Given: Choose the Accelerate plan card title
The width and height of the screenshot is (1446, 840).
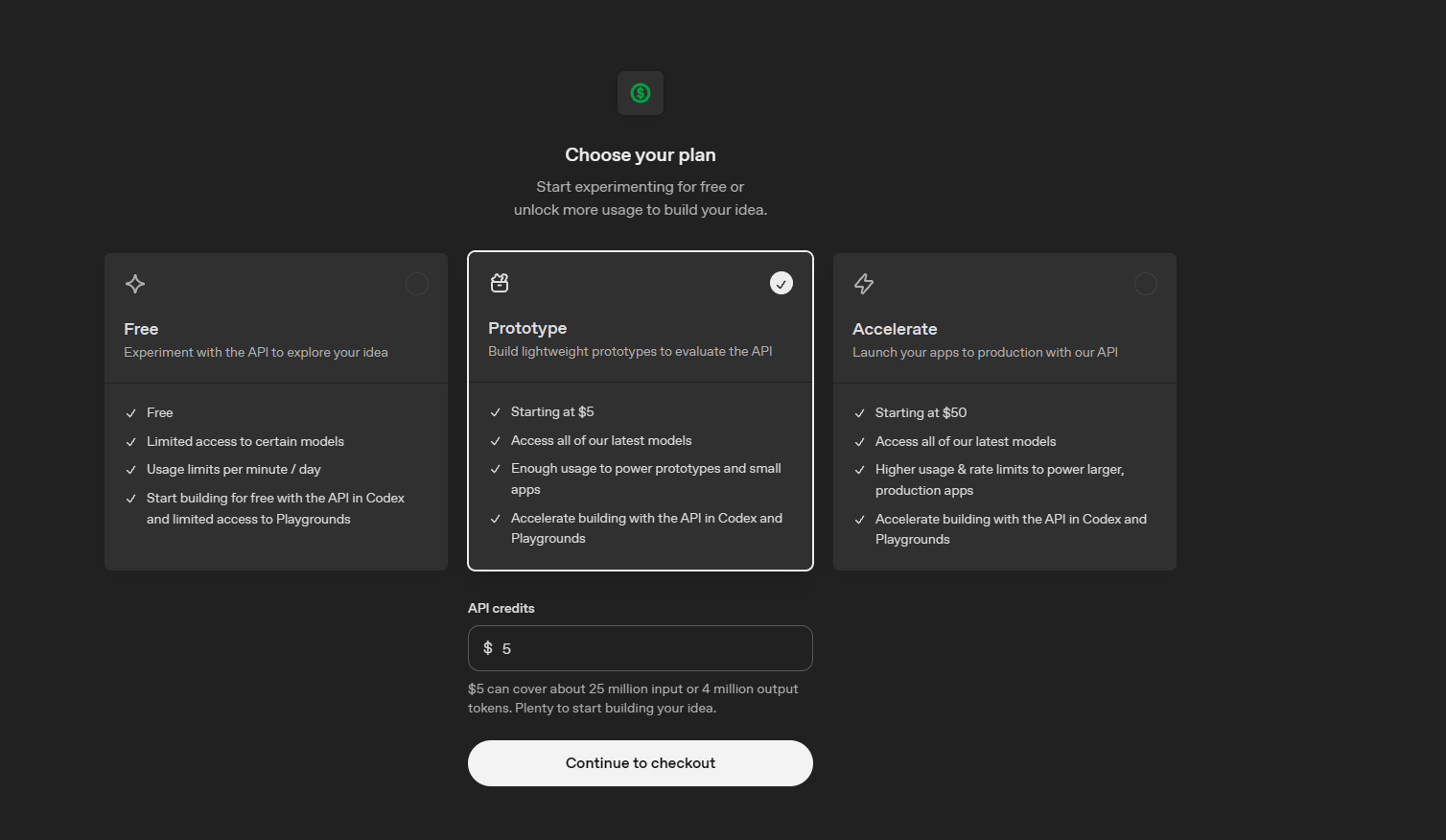Looking at the screenshot, I should pos(895,329).
